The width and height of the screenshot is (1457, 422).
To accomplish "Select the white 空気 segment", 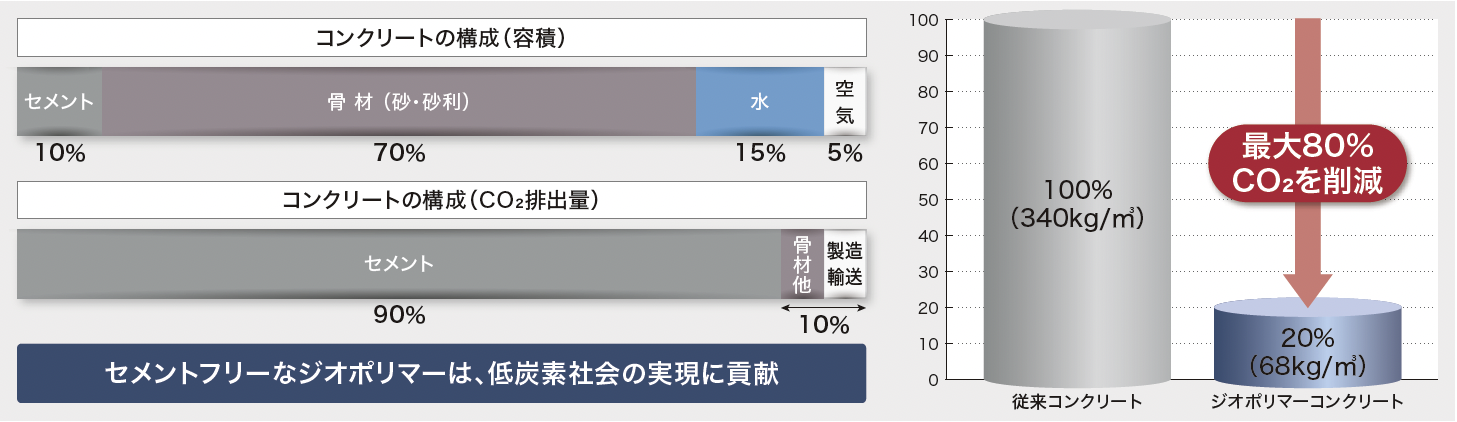I will click(x=845, y=102).
